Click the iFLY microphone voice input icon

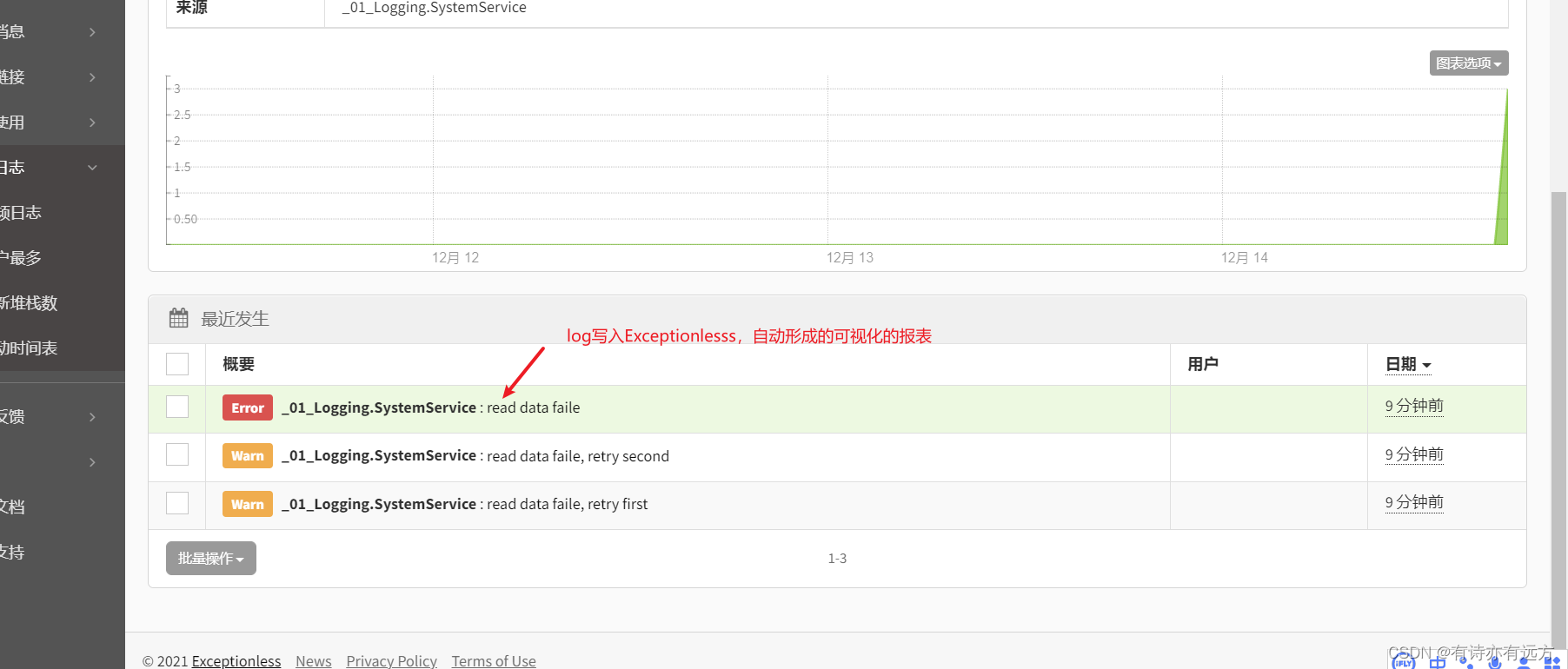(1495, 663)
